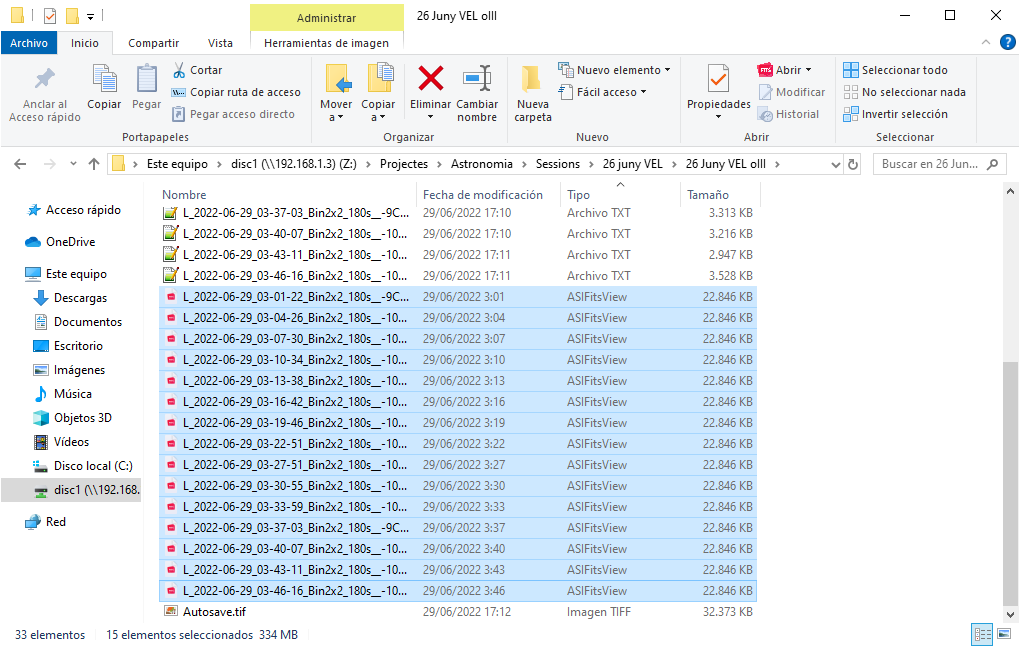Open the blue help question mark
1020x647 pixels.
coord(1008,42)
